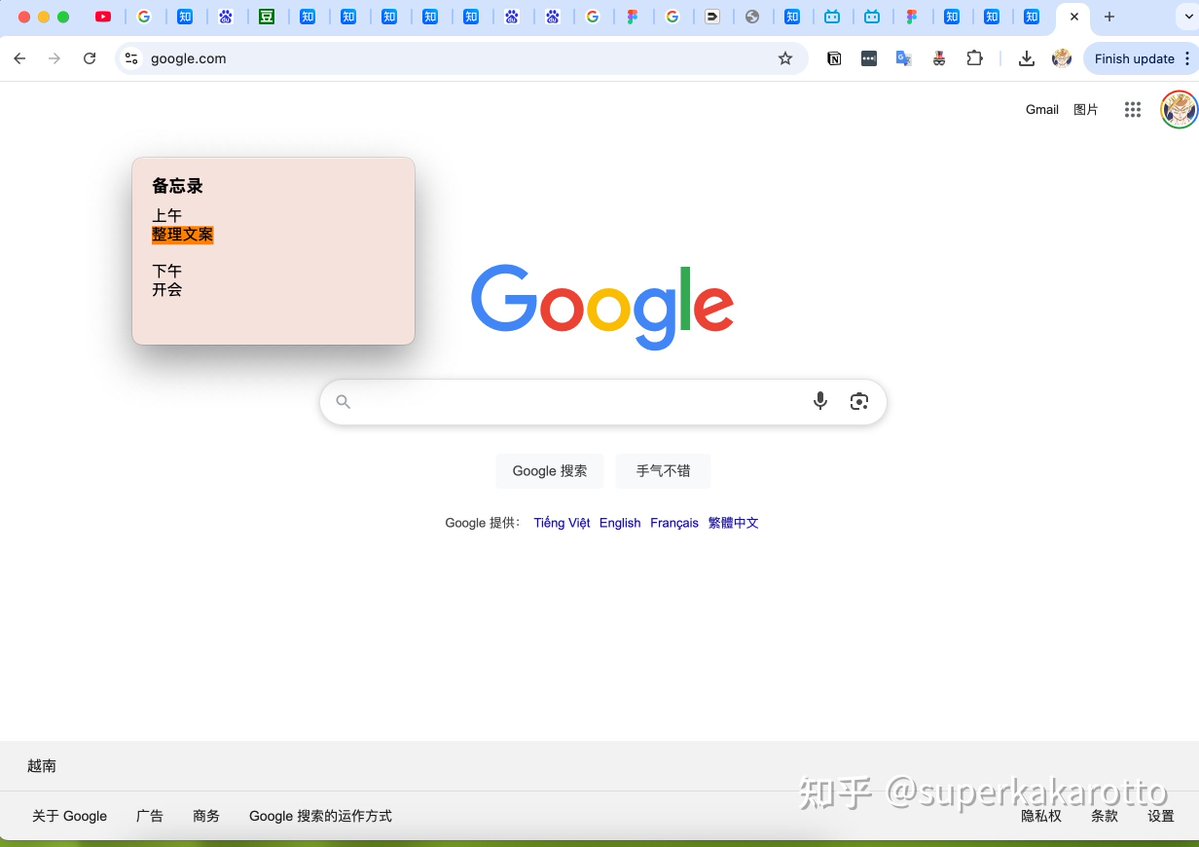Screen dimensions: 1199x847
Task: Click the Google logo
Action: click(x=603, y=307)
